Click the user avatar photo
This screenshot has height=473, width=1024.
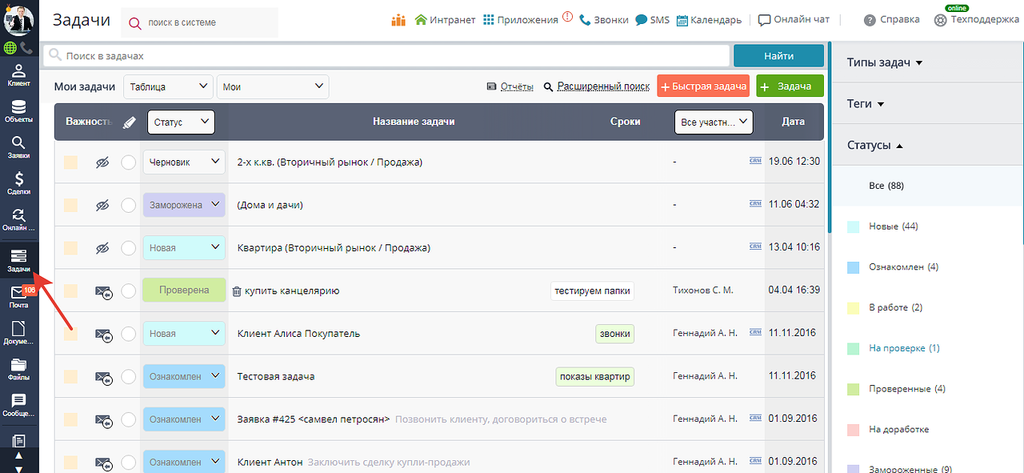coord(19,19)
